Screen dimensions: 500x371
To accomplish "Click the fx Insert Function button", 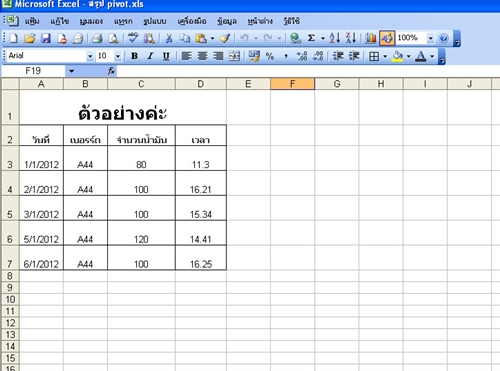I will (x=111, y=71).
